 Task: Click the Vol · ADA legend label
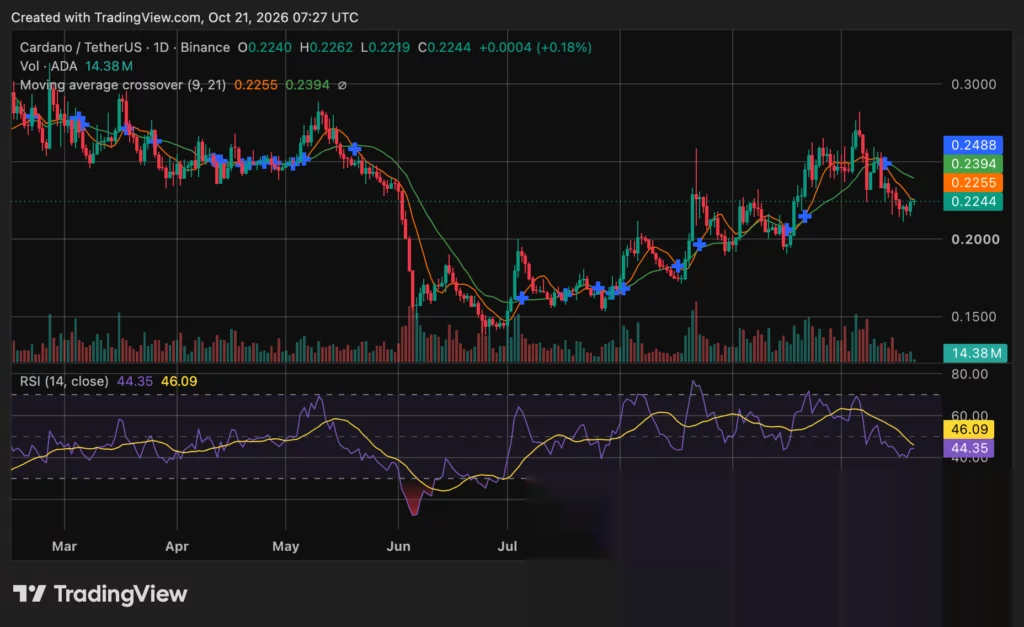pos(48,66)
